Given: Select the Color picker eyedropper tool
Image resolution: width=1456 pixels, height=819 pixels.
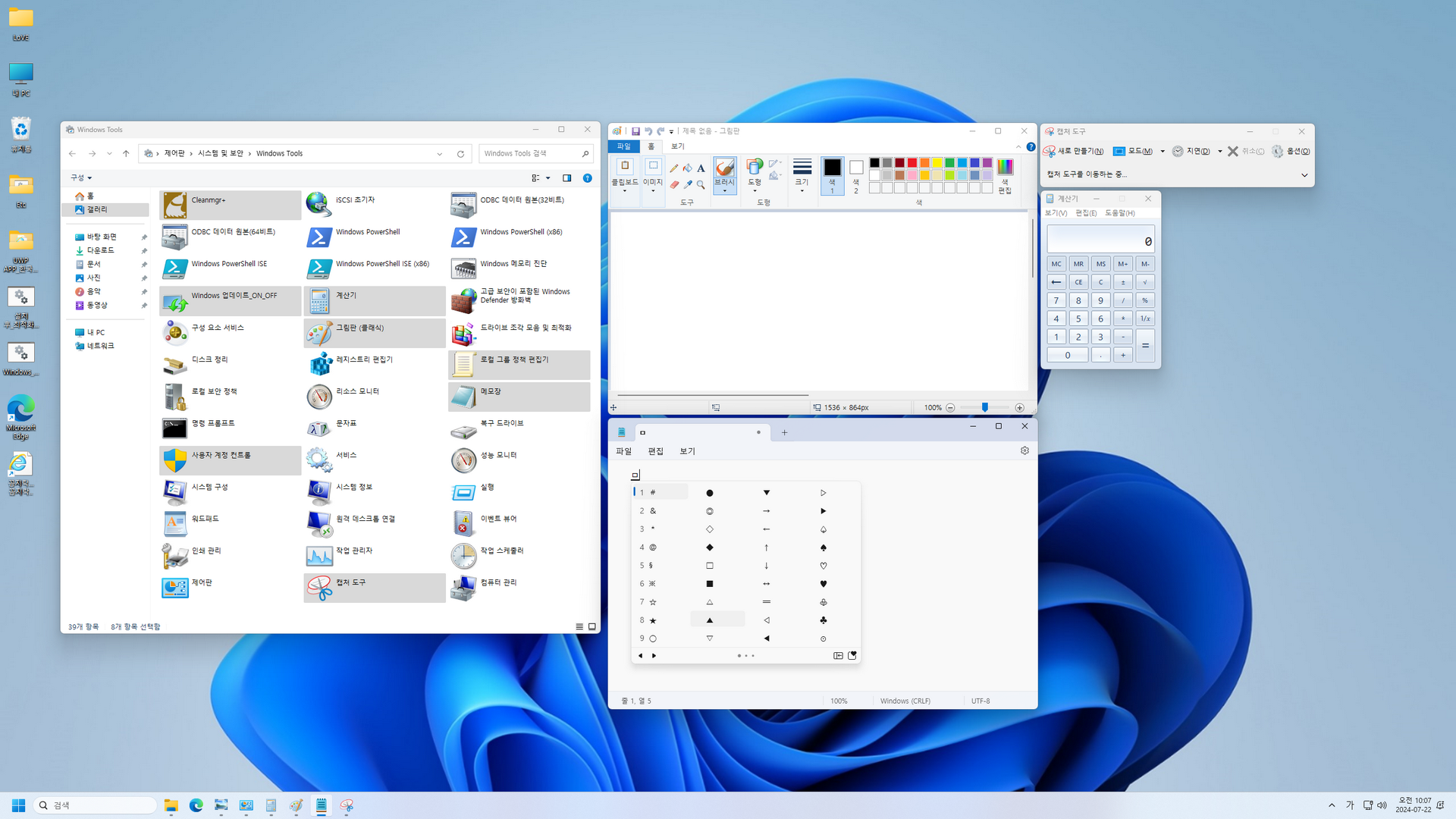Looking at the screenshot, I should tap(687, 184).
